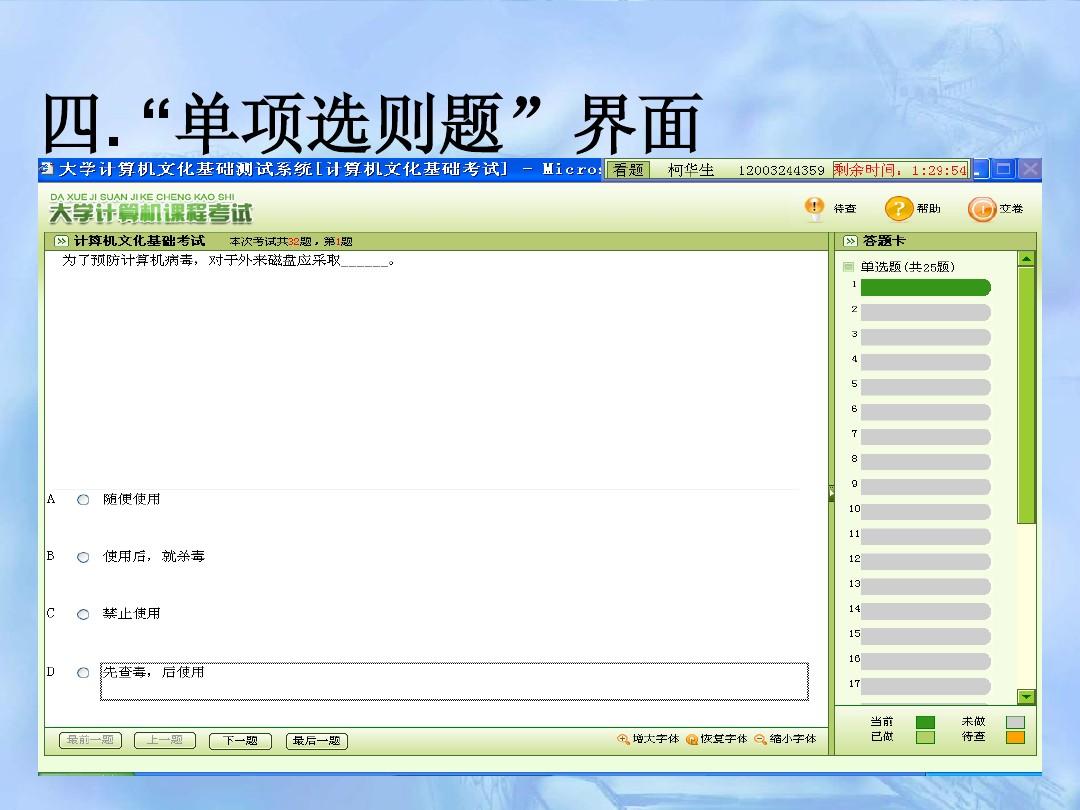Select option D 先查毒，后使用

tap(83, 672)
